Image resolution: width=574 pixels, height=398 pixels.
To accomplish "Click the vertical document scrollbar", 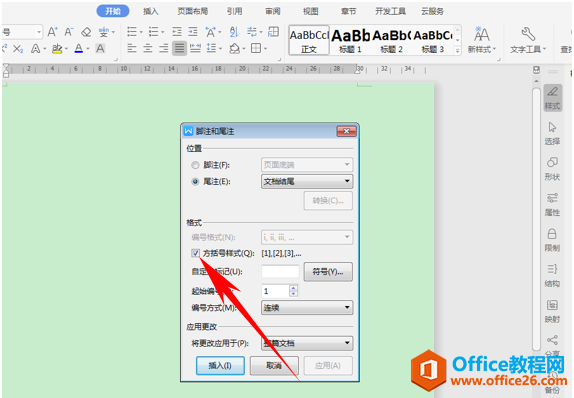I will click(x=536, y=219).
